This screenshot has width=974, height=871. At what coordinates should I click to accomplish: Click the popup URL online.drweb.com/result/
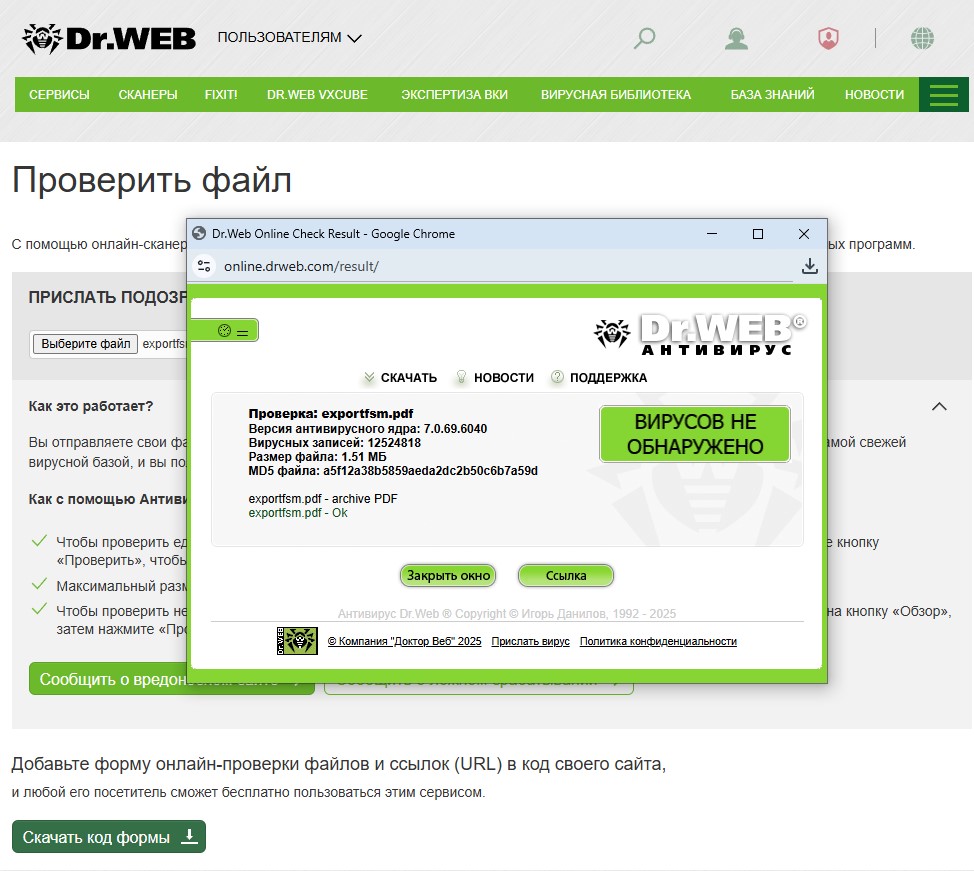click(301, 267)
